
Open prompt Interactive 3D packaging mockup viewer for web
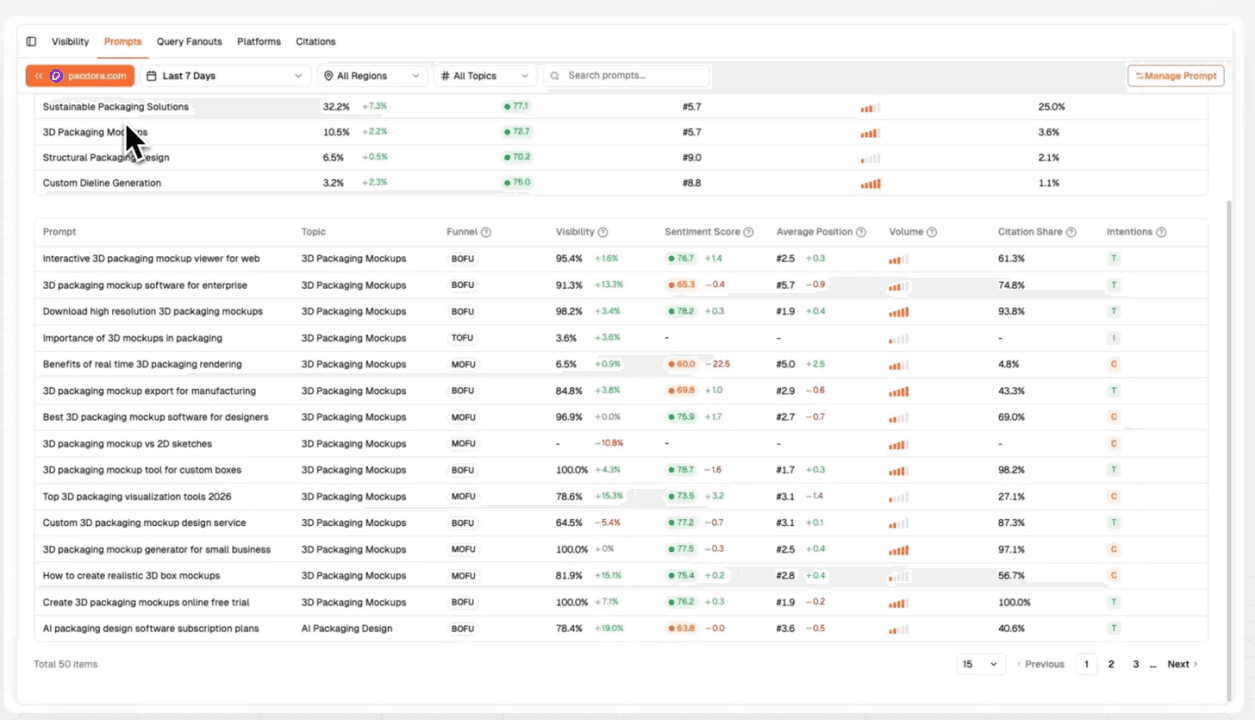[x=151, y=259]
